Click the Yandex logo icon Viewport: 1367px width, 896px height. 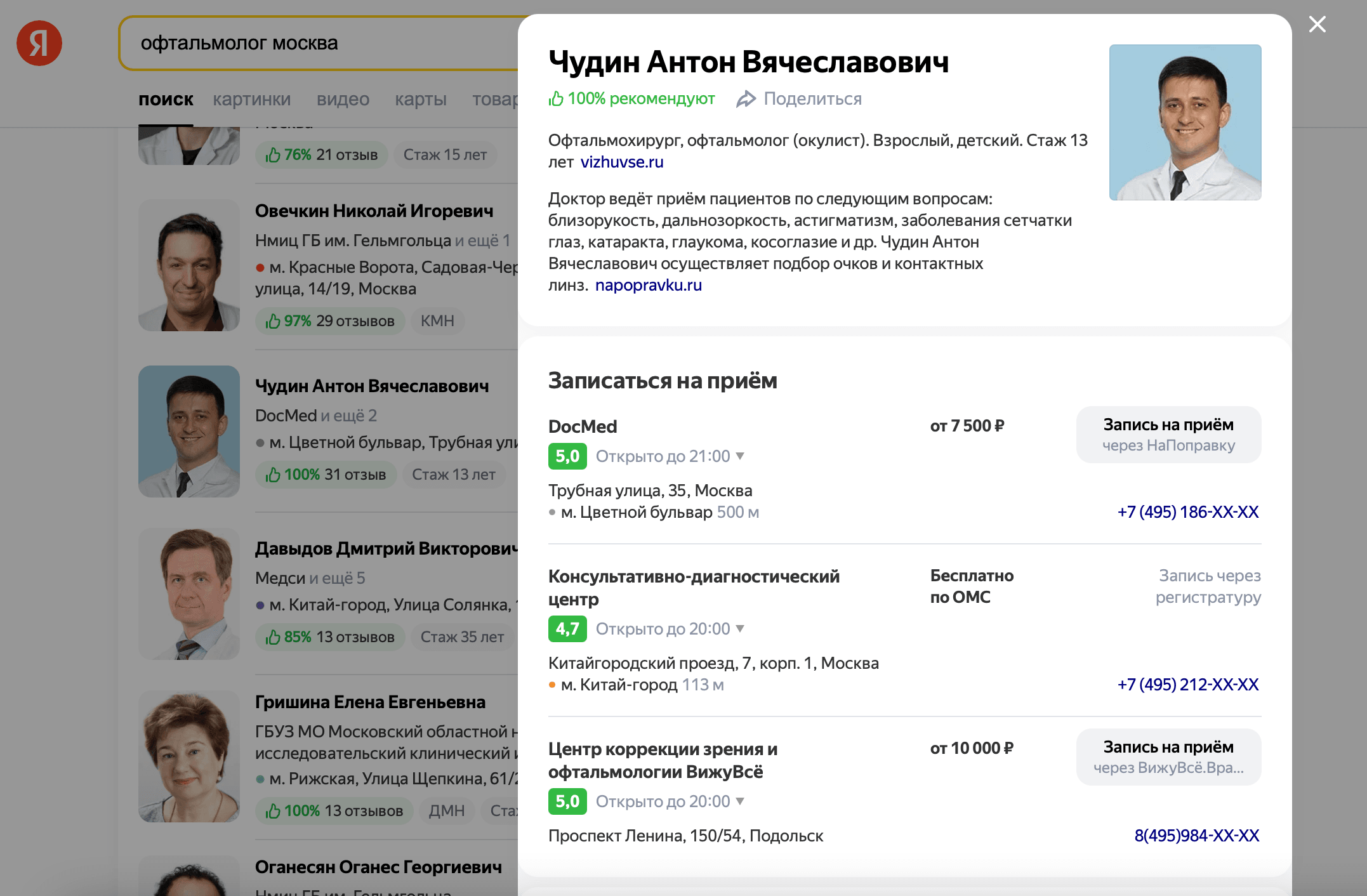click(x=39, y=43)
